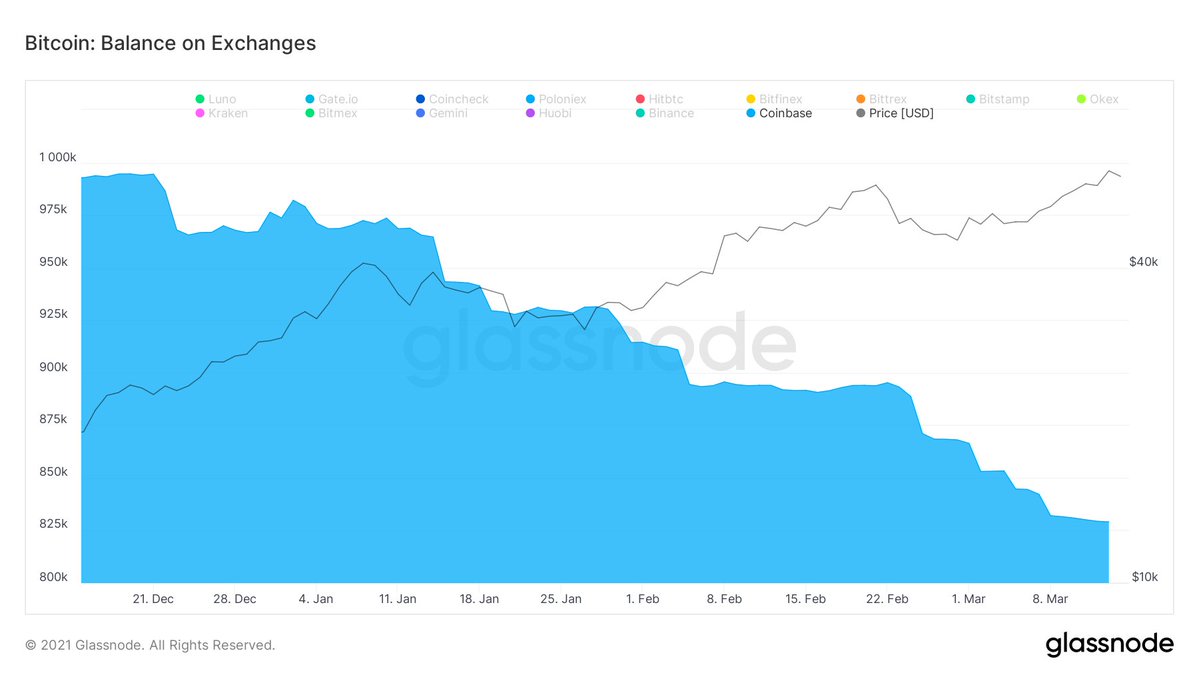This screenshot has width=1199, height=675.
Task: Click the Gate.io legend color dot
Action: pyautogui.click(x=310, y=99)
